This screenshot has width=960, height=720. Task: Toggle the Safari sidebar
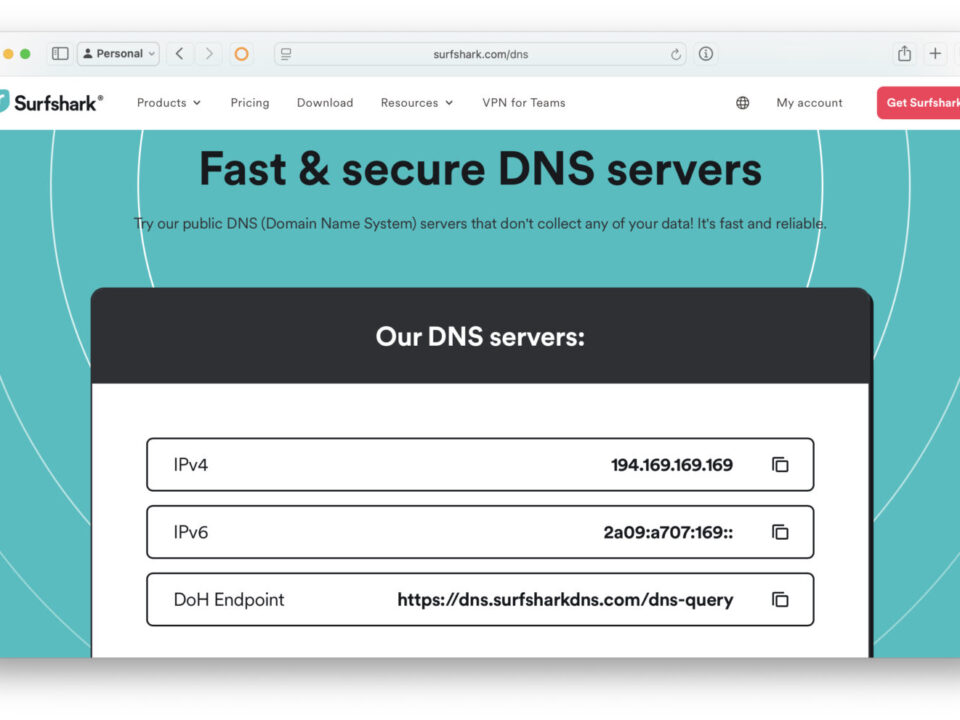point(60,54)
